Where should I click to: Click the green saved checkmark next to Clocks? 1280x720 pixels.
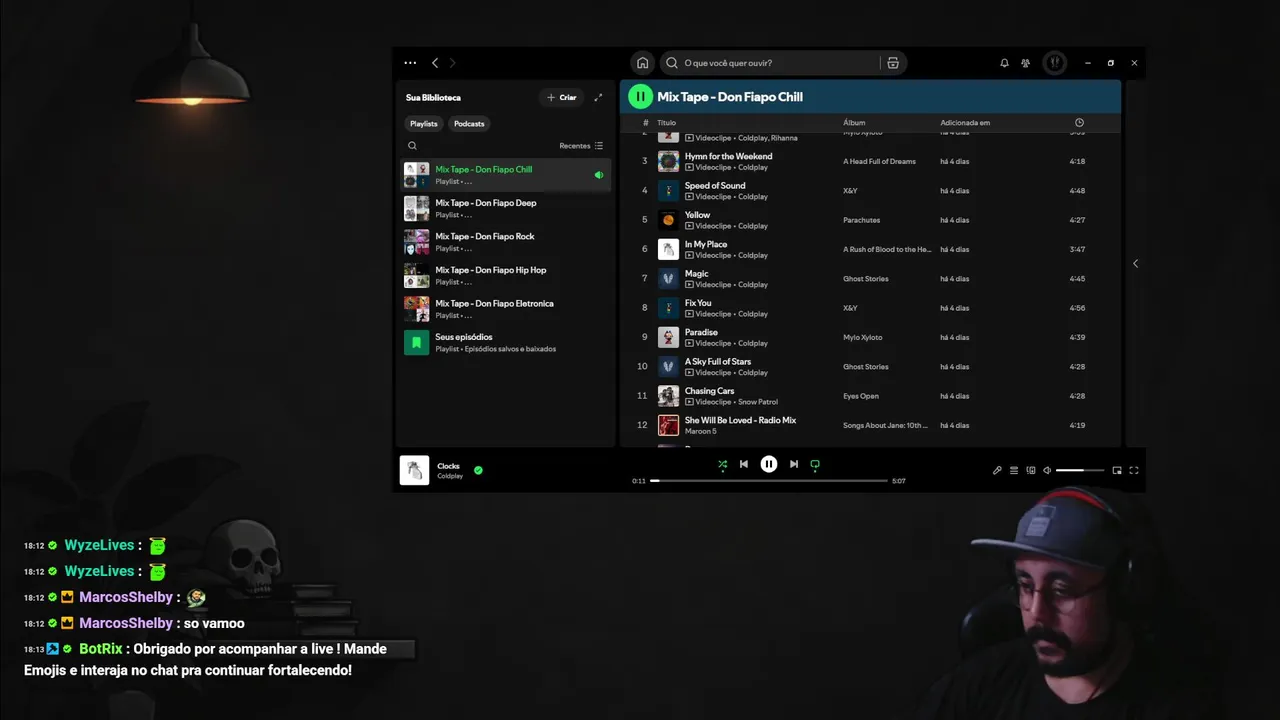click(478, 470)
